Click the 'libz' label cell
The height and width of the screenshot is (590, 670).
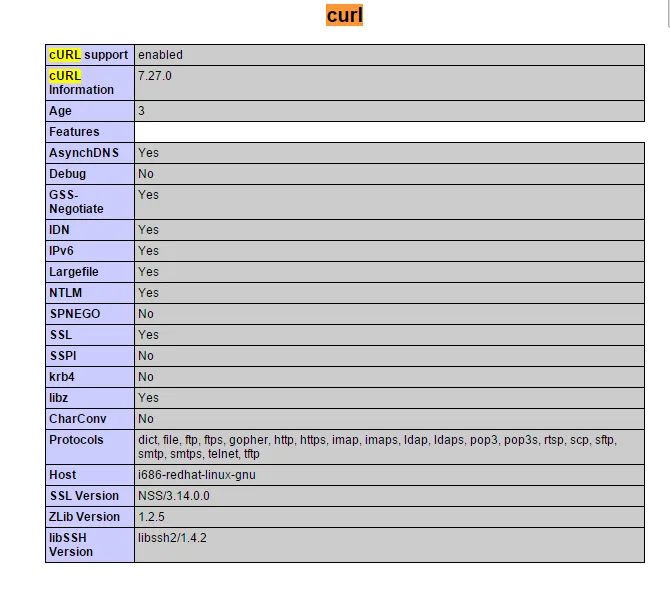[90, 398]
